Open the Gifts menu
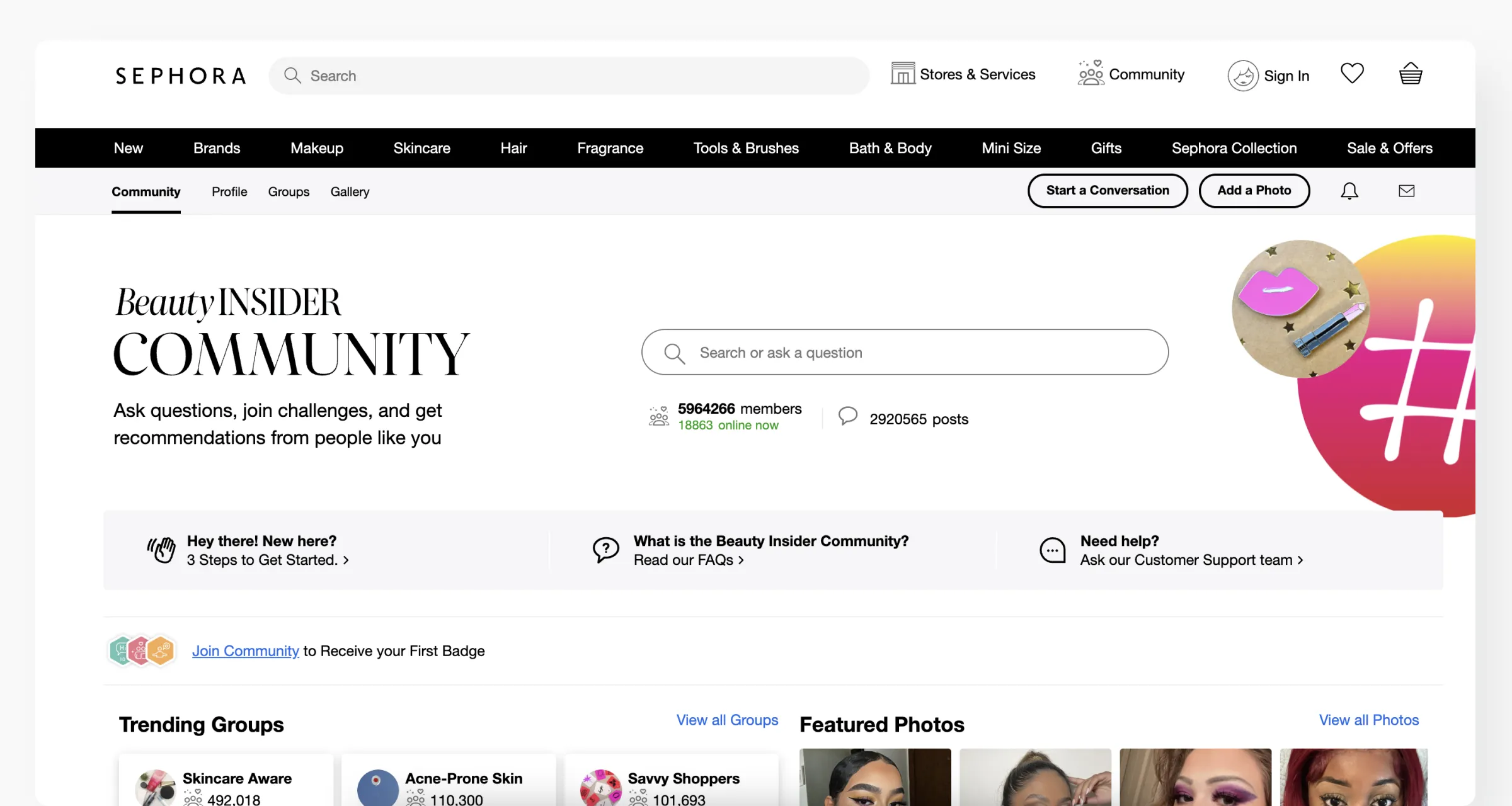 [x=1106, y=148]
